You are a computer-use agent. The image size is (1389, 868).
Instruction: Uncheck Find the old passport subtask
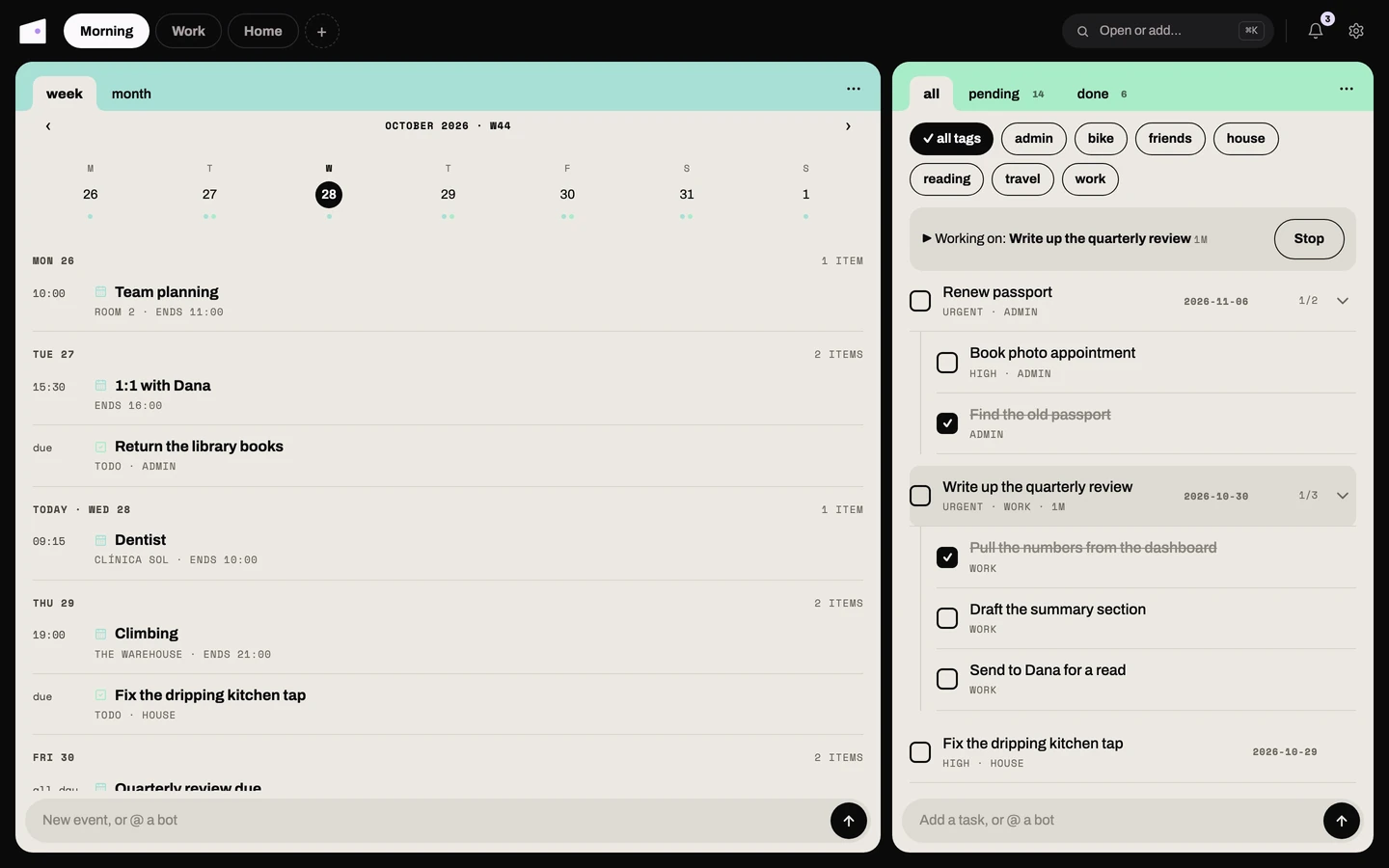point(947,423)
